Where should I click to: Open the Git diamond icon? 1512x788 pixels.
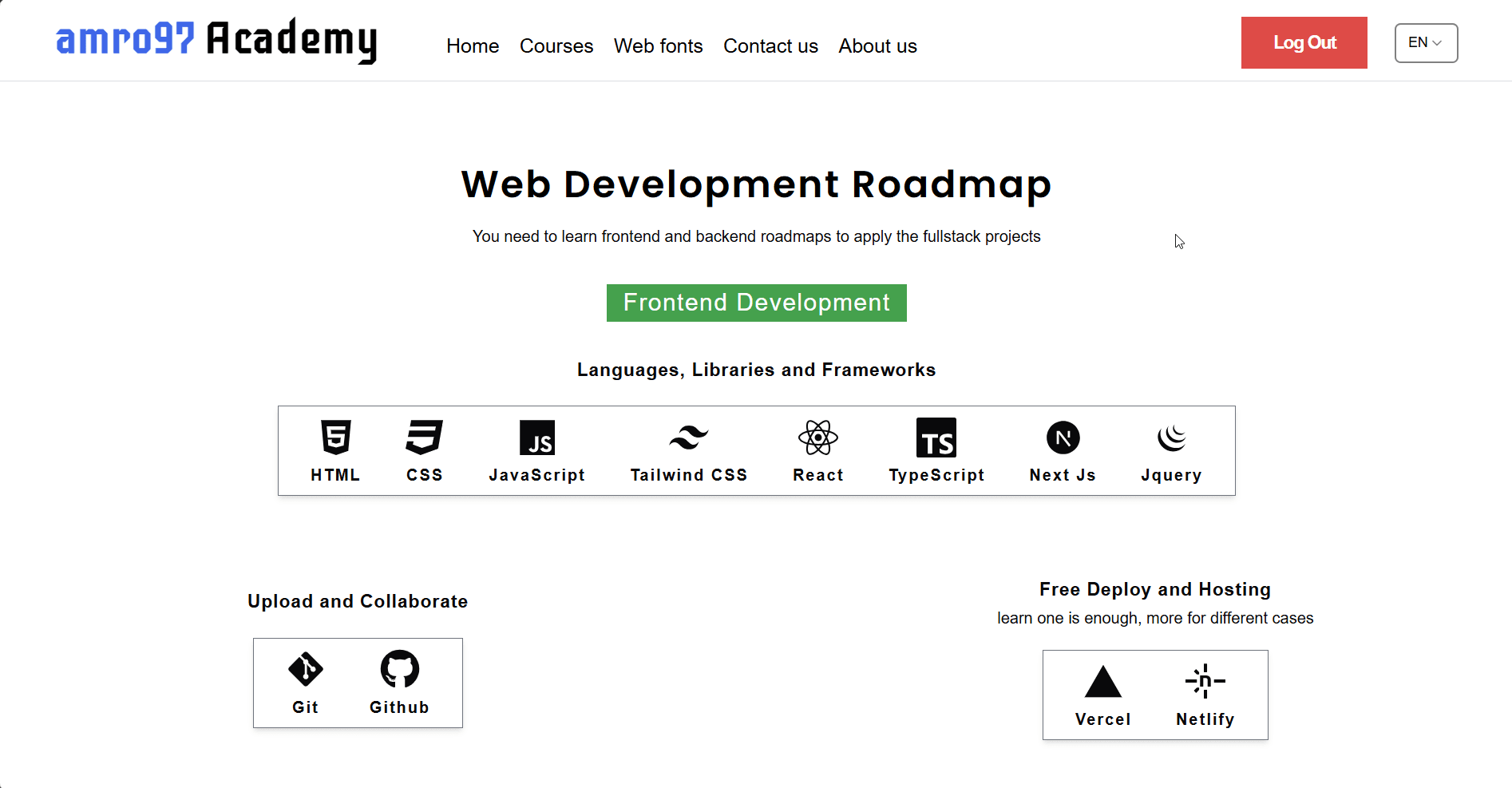[305, 670]
